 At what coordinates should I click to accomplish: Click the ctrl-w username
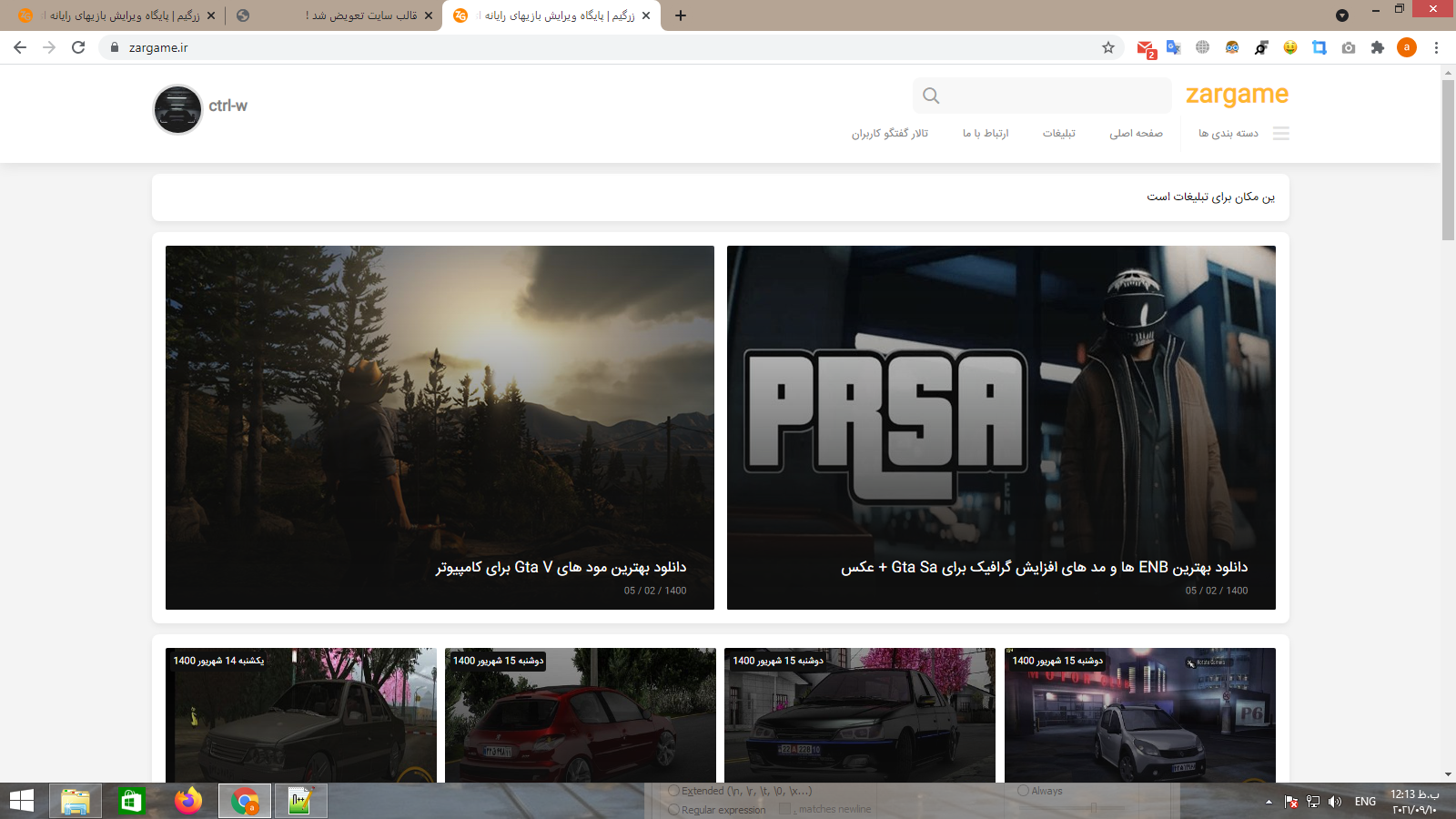(227, 106)
